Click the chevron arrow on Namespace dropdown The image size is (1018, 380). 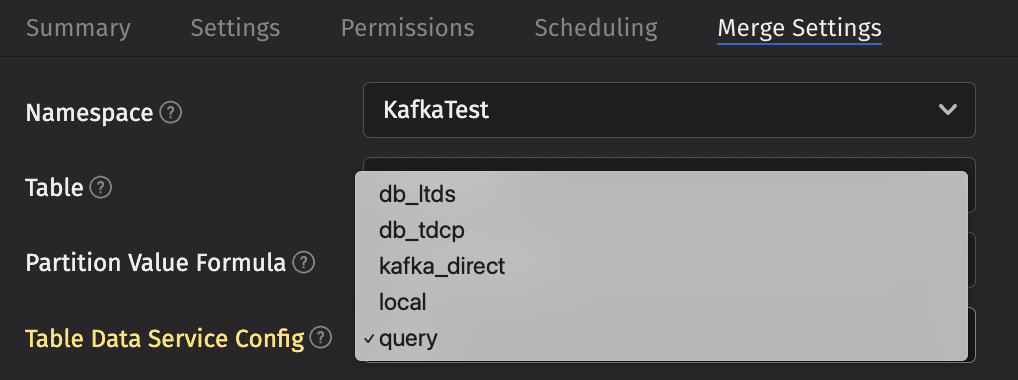(x=947, y=110)
